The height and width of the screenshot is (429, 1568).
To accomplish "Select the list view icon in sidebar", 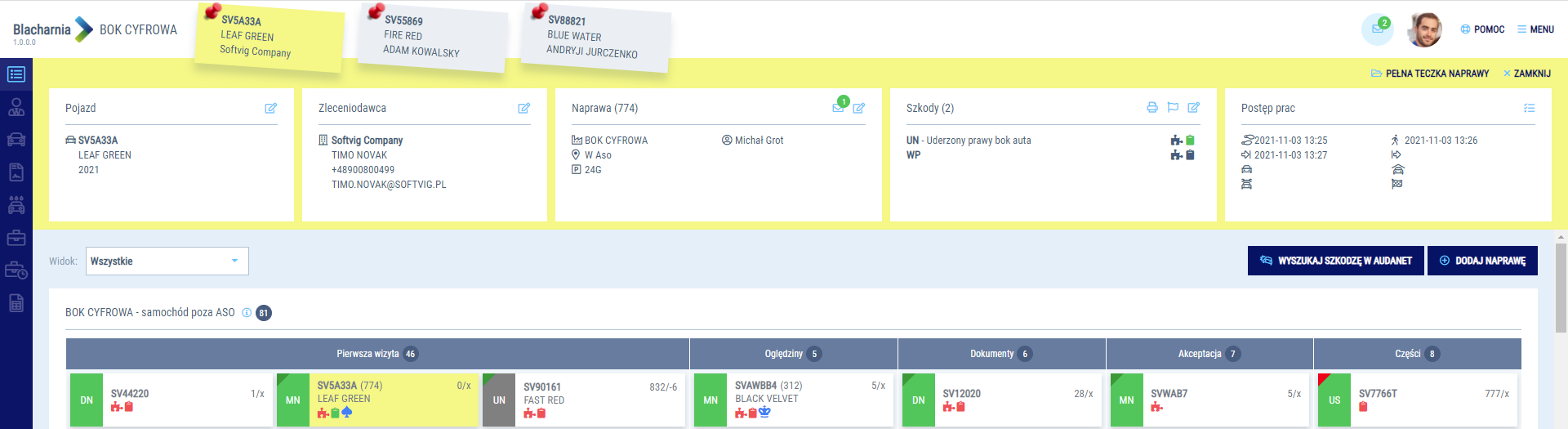I will point(16,74).
